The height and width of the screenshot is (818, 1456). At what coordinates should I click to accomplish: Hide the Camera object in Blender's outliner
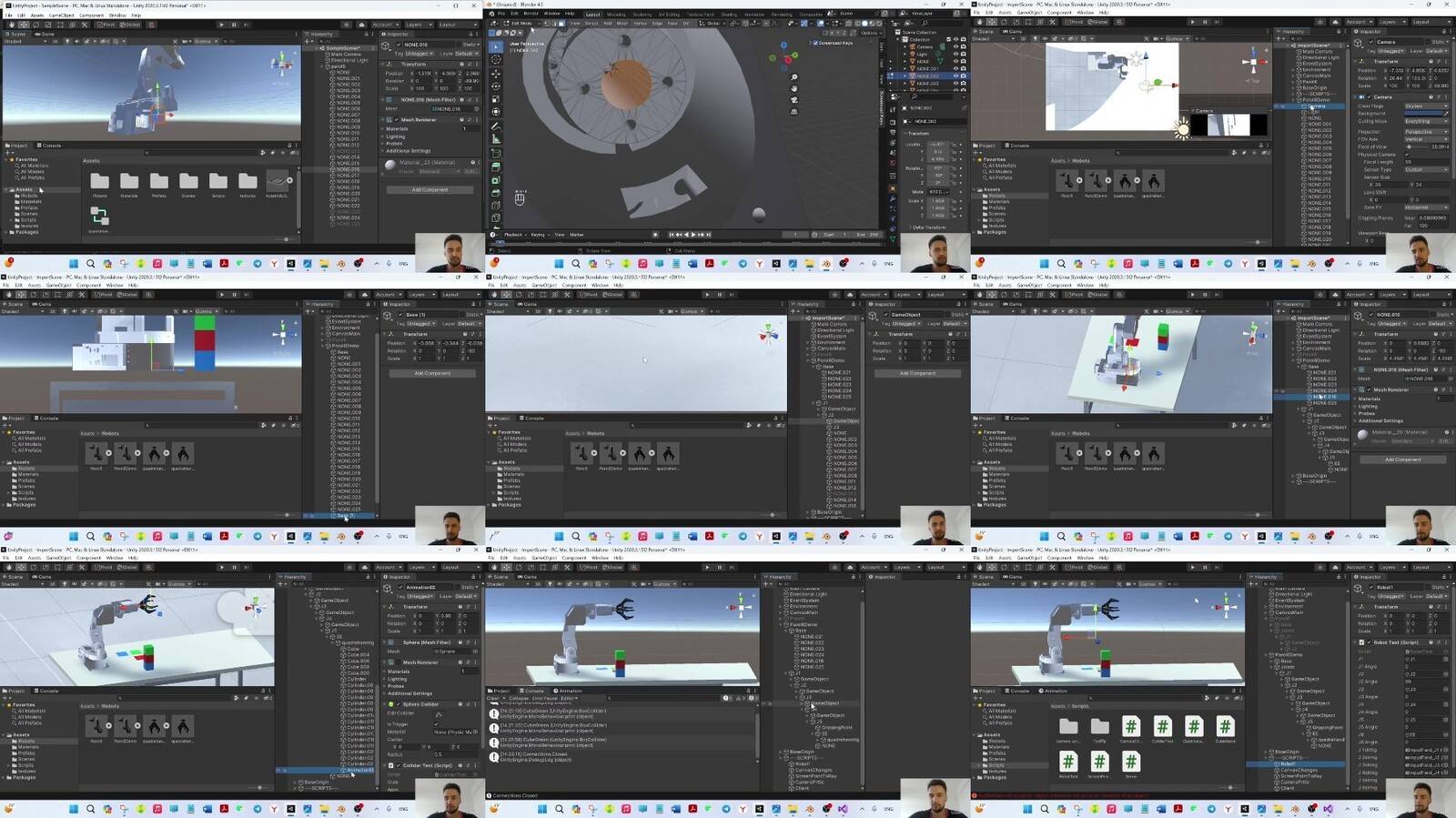[955, 46]
